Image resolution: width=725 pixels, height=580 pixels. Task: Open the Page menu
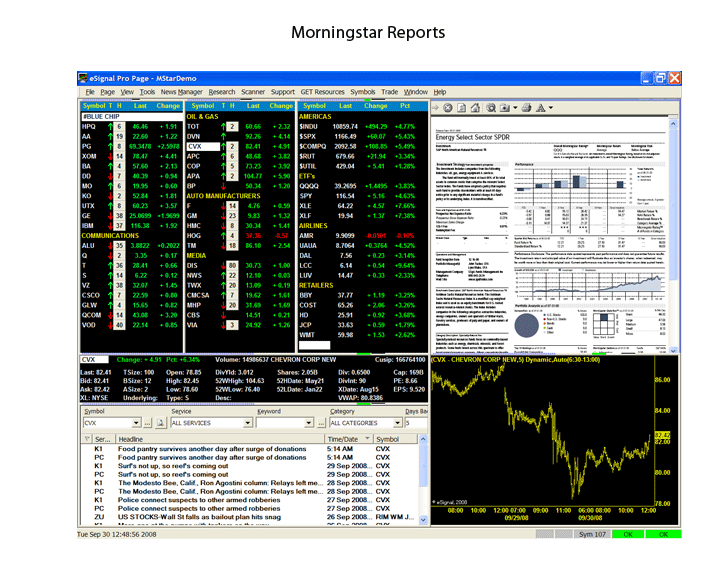pyautogui.click(x=108, y=92)
